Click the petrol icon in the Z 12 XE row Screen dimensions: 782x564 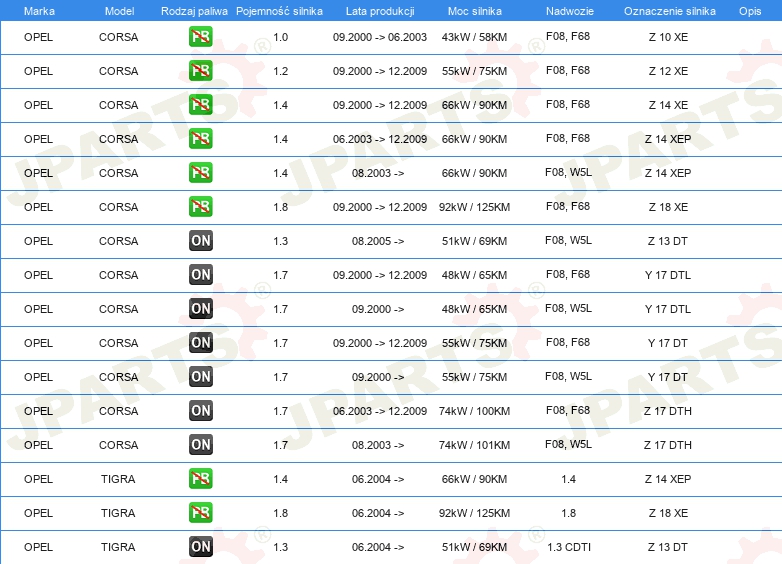pyautogui.click(x=200, y=71)
